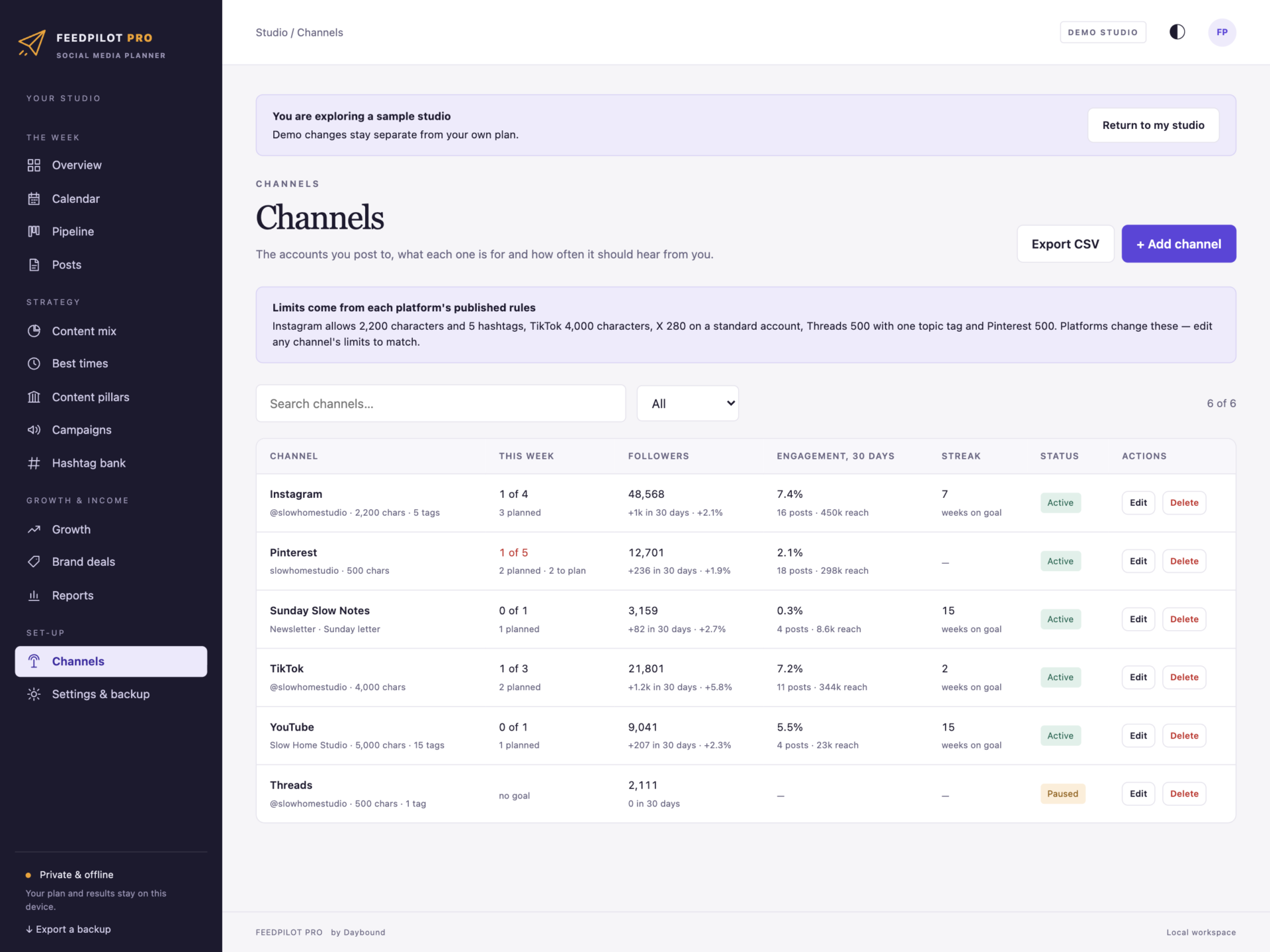The height and width of the screenshot is (952, 1270).
Task: Open Growth via trending arrow icon
Action: (x=34, y=529)
